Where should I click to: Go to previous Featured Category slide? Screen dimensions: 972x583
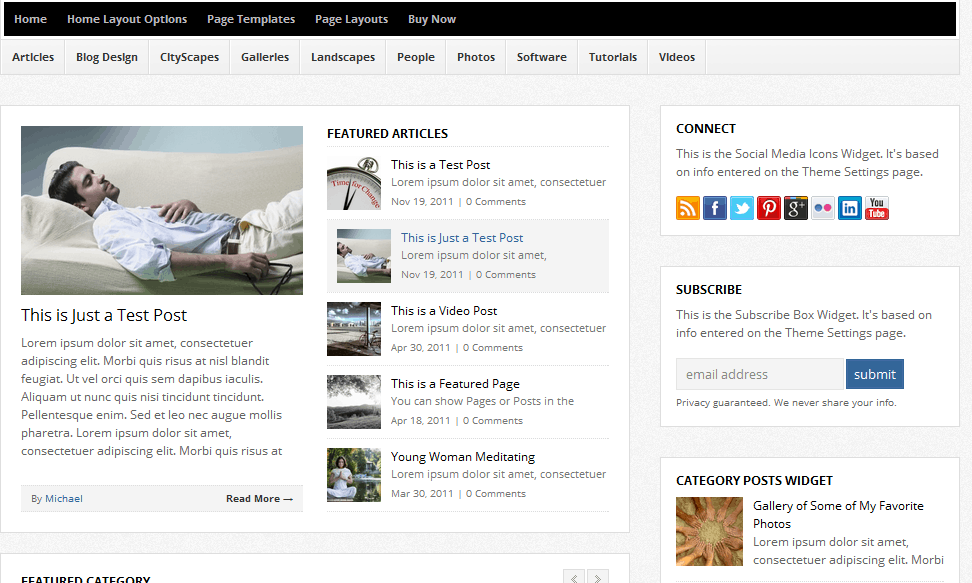574,577
